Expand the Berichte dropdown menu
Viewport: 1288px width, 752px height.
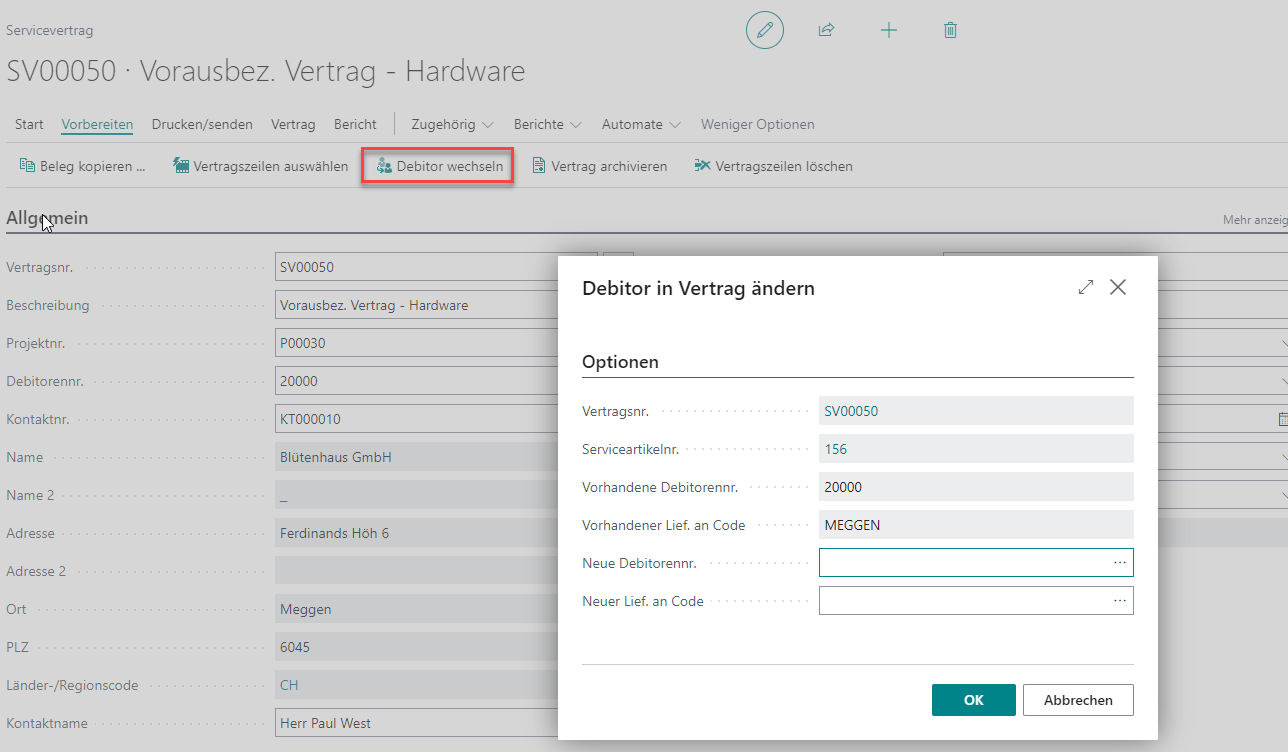point(548,124)
